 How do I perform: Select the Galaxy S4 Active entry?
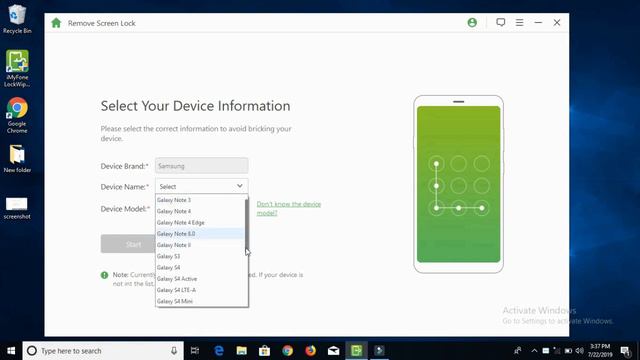(x=200, y=279)
